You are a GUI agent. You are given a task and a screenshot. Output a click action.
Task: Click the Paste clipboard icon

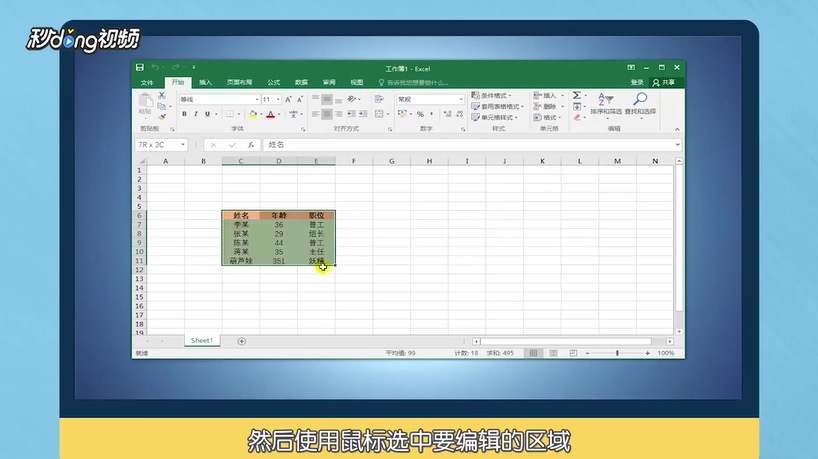click(145, 100)
